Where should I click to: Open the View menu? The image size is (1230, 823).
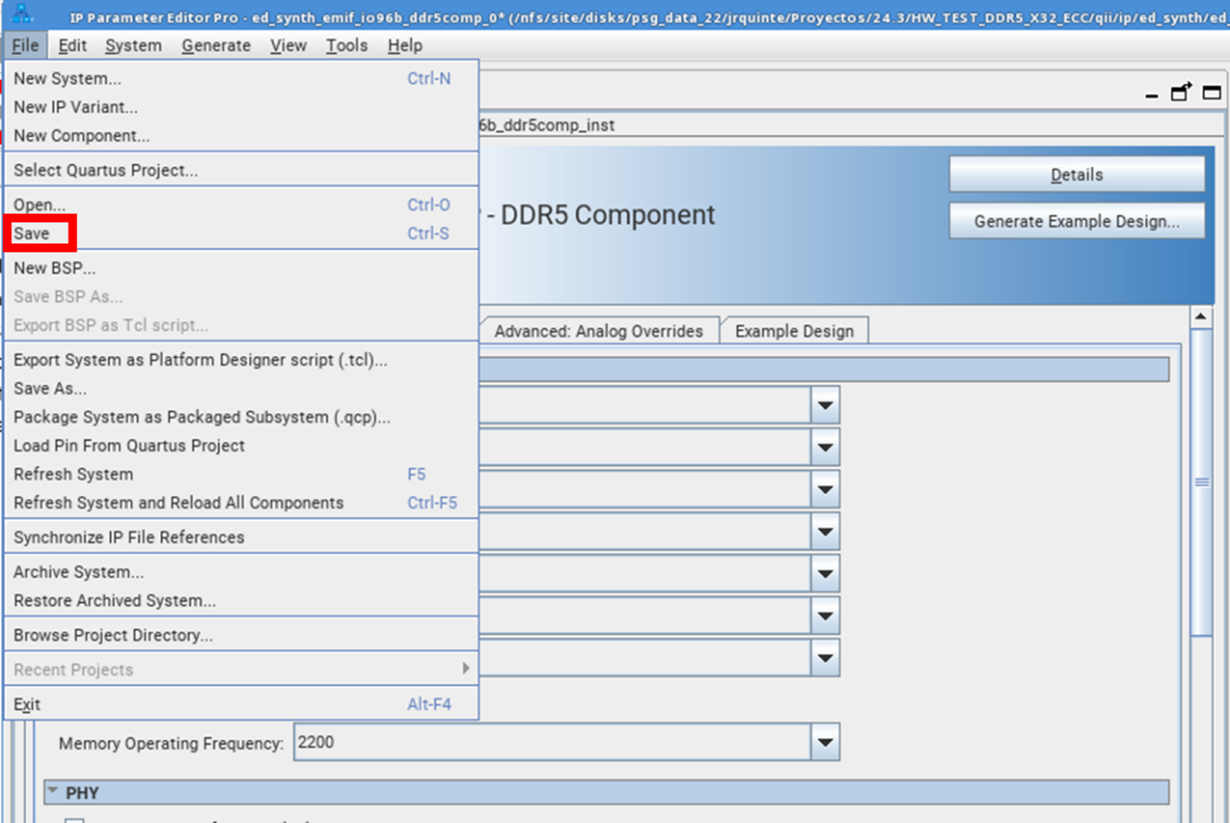tap(288, 45)
